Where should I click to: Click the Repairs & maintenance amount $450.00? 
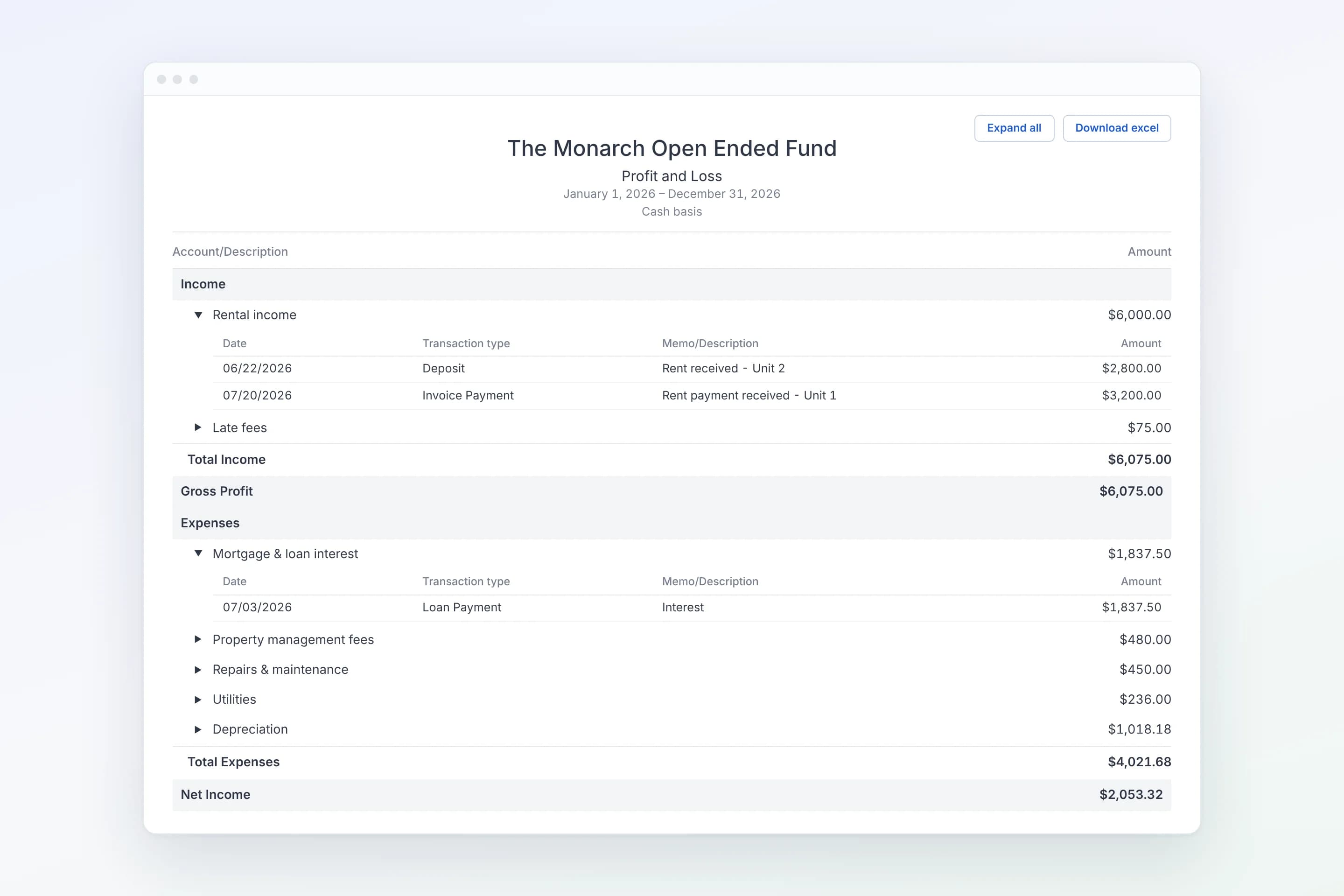click(x=1145, y=670)
